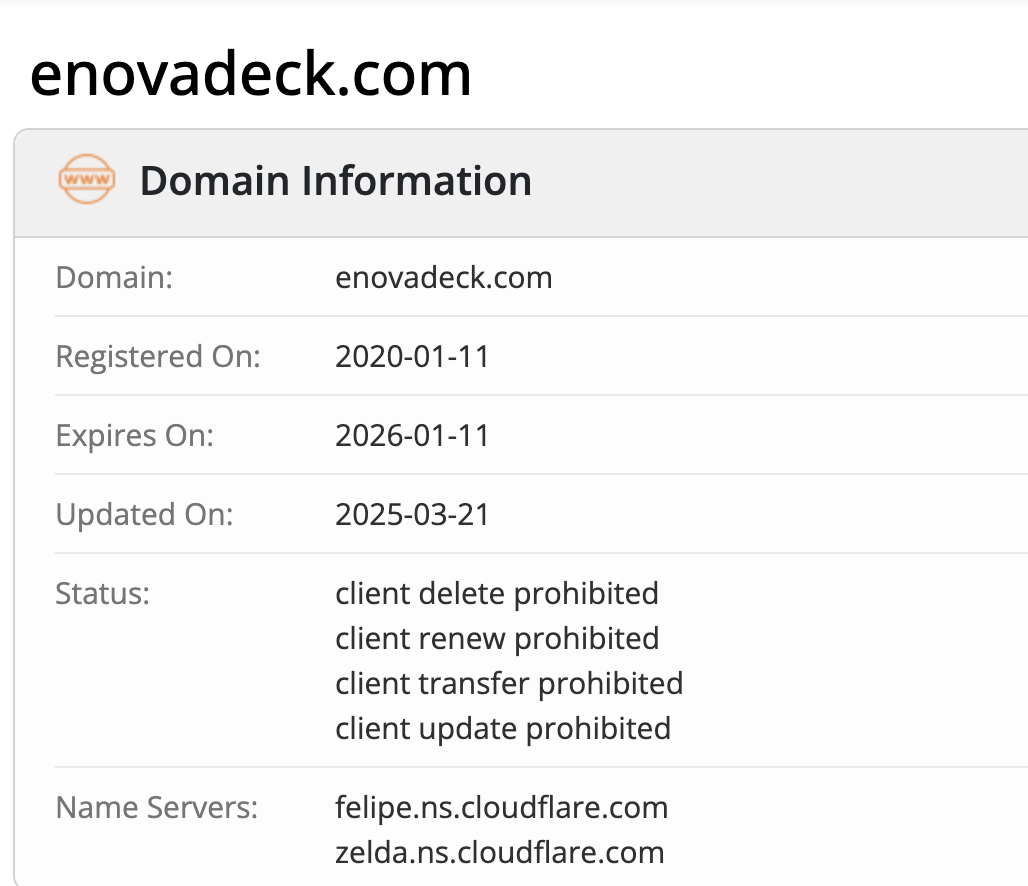Click the Name Servers: label
Screen dimensions: 1028x886
point(157,807)
